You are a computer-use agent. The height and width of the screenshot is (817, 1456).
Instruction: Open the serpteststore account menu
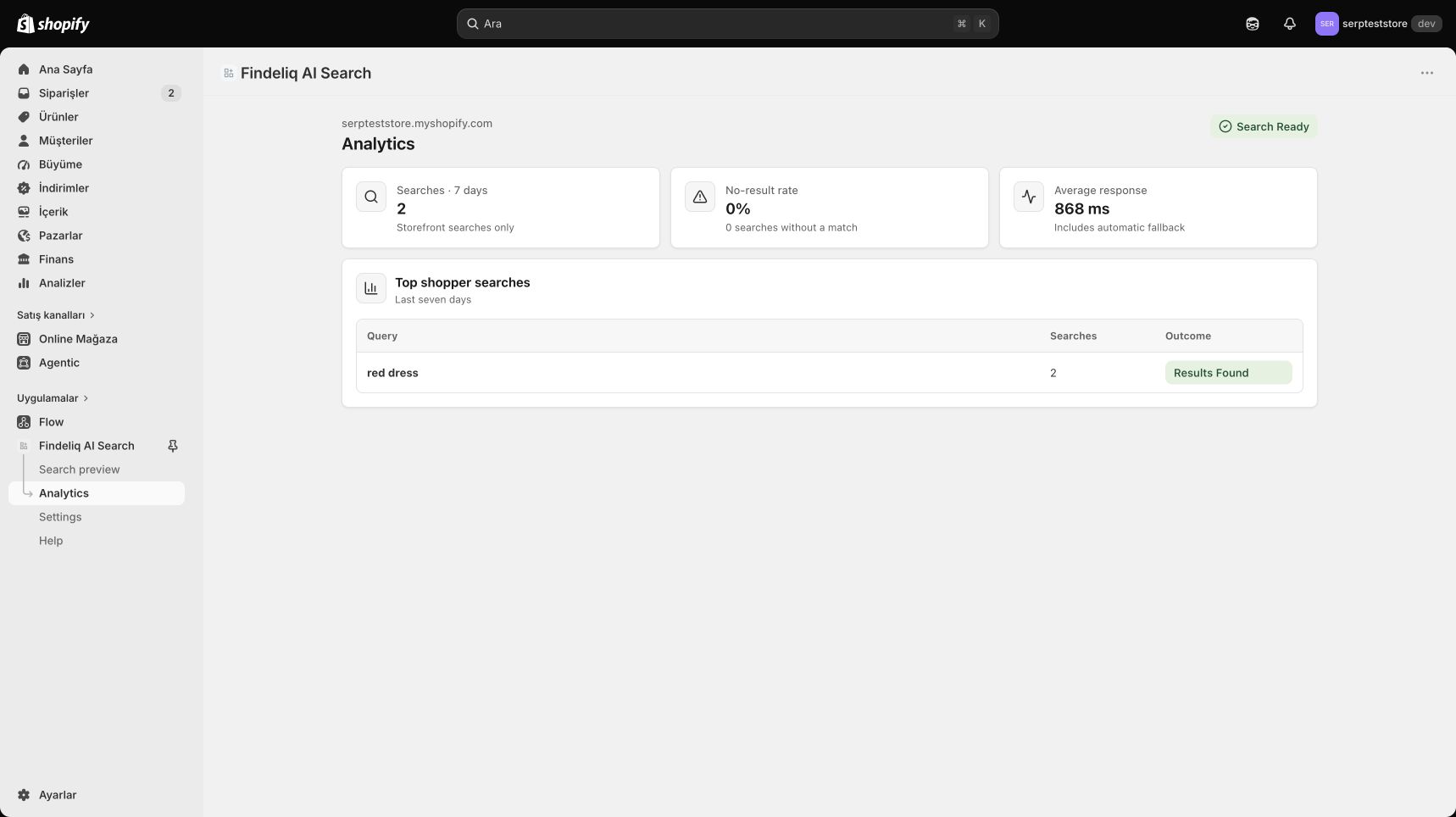pos(1378,24)
